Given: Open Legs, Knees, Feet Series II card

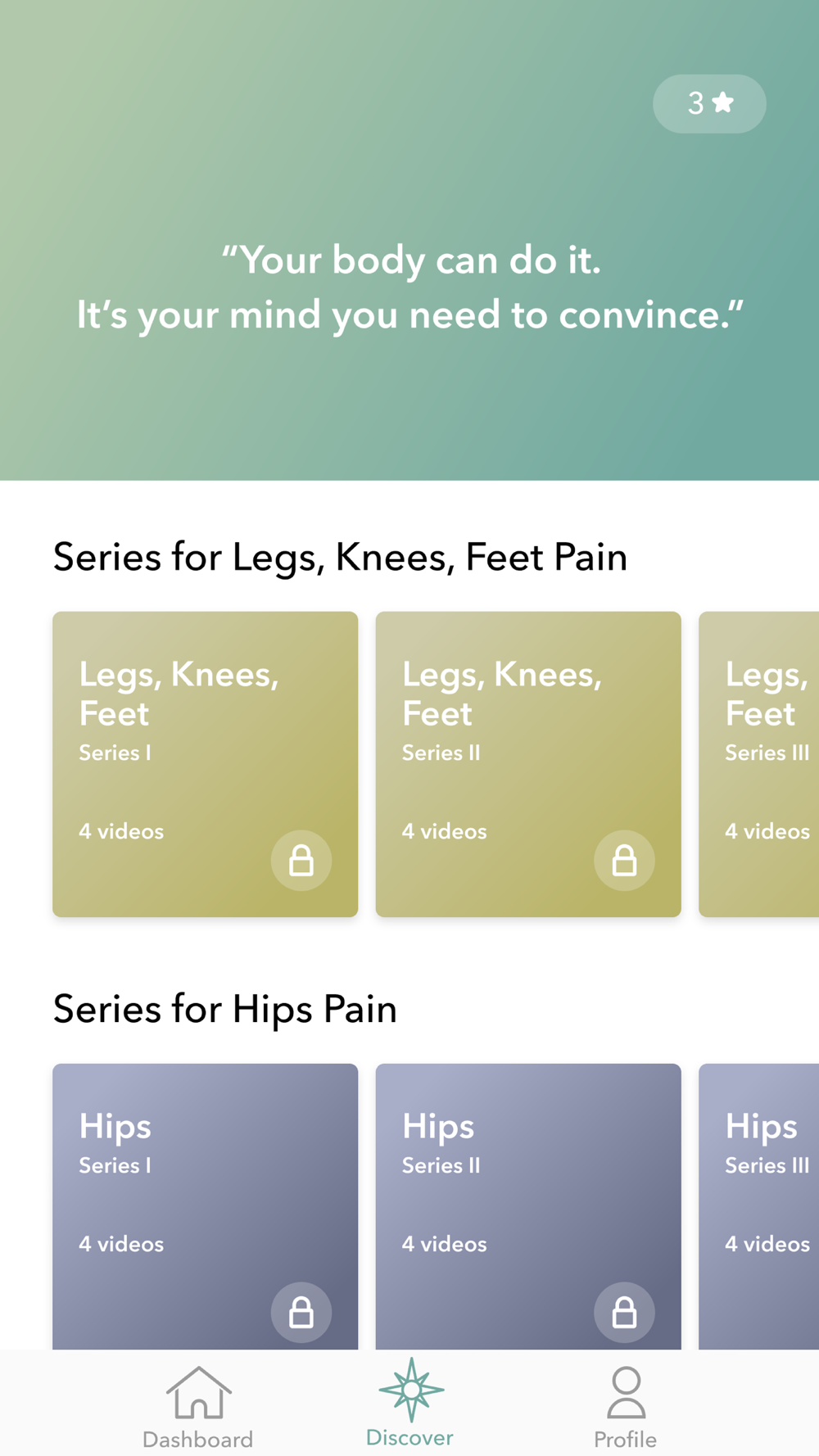Looking at the screenshot, I should (528, 764).
